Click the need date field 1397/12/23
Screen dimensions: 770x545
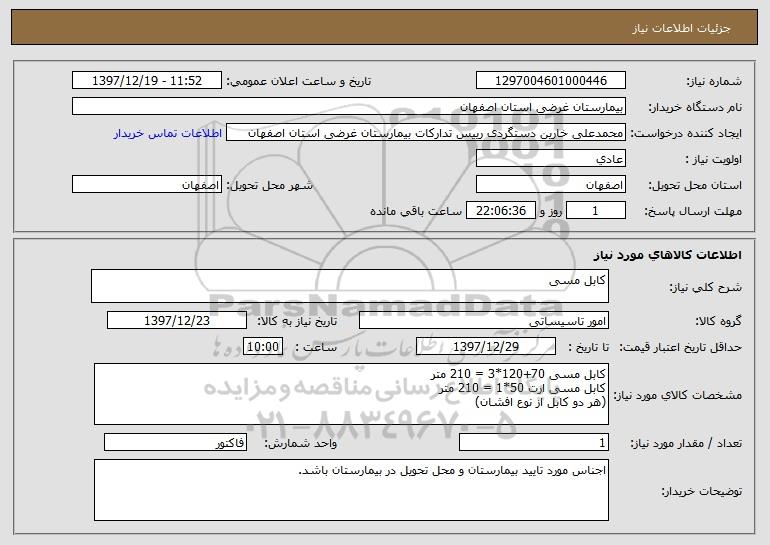coord(177,320)
